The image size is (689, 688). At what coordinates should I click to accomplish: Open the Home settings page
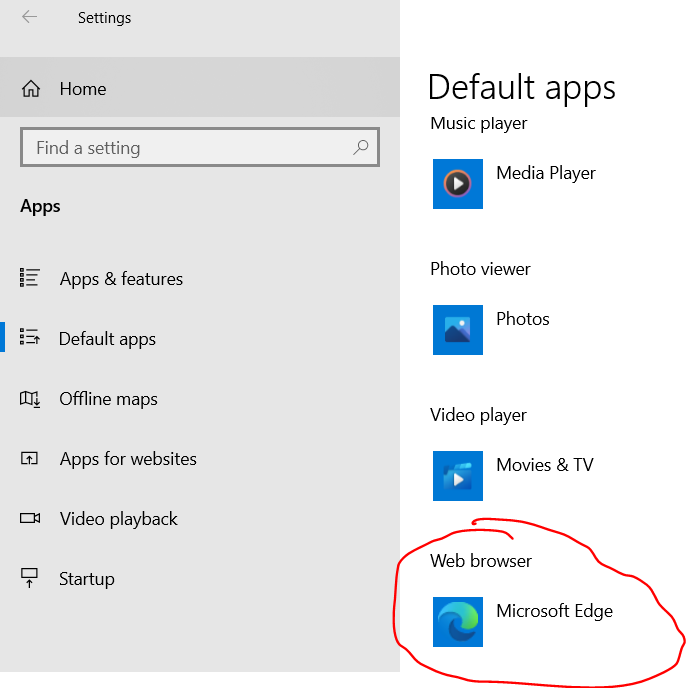click(200, 87)
